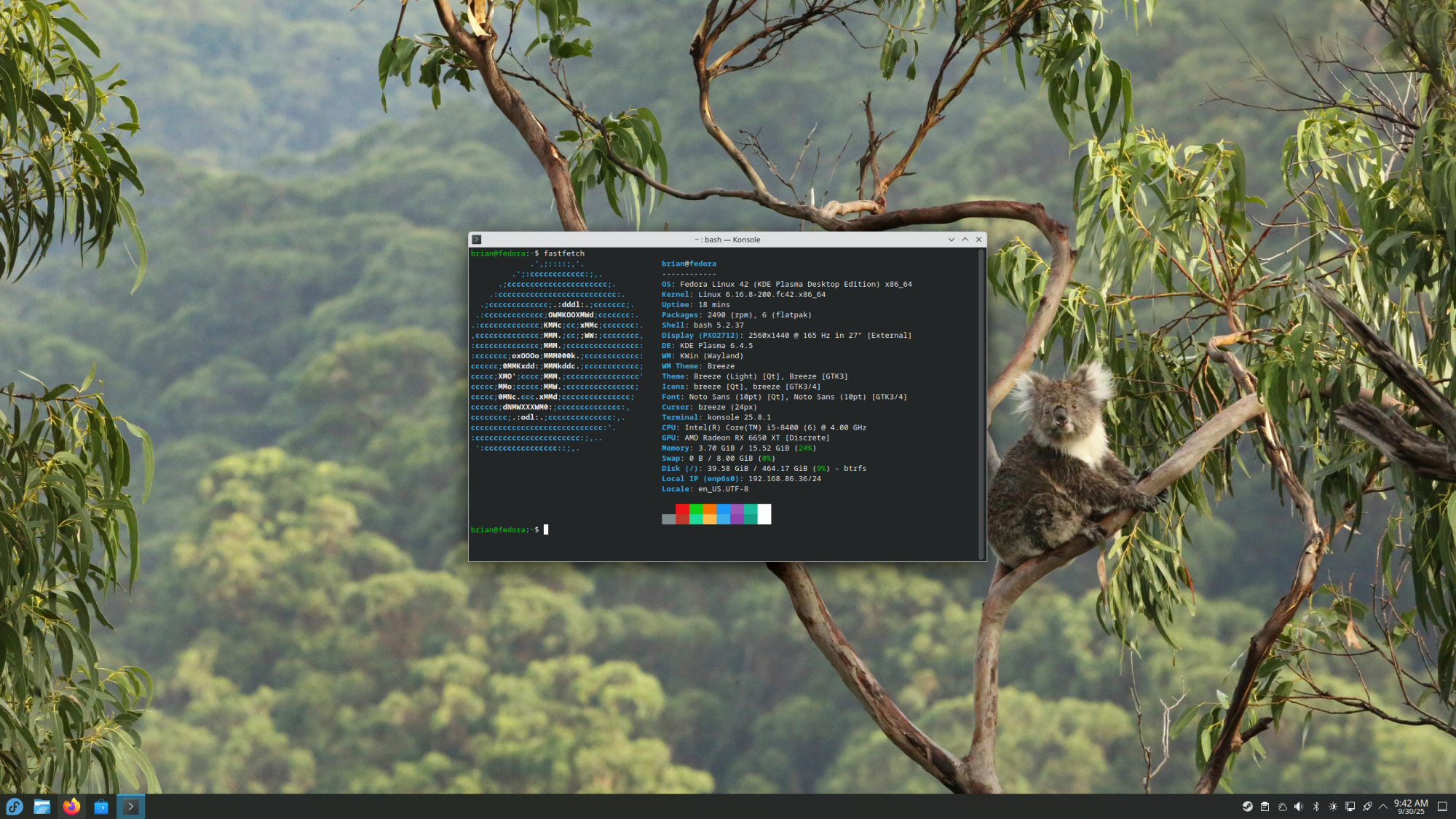
Task: Click the Konsole taskbar entry
Action: (131, 807)
